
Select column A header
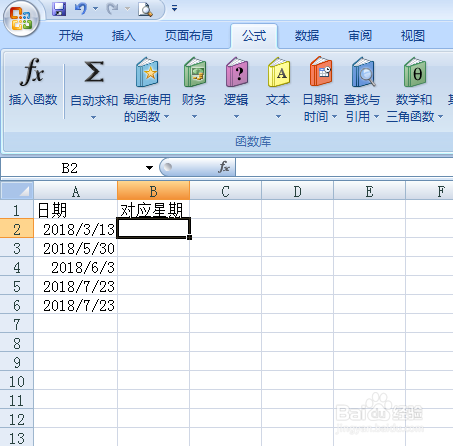[x=76, y=191]
